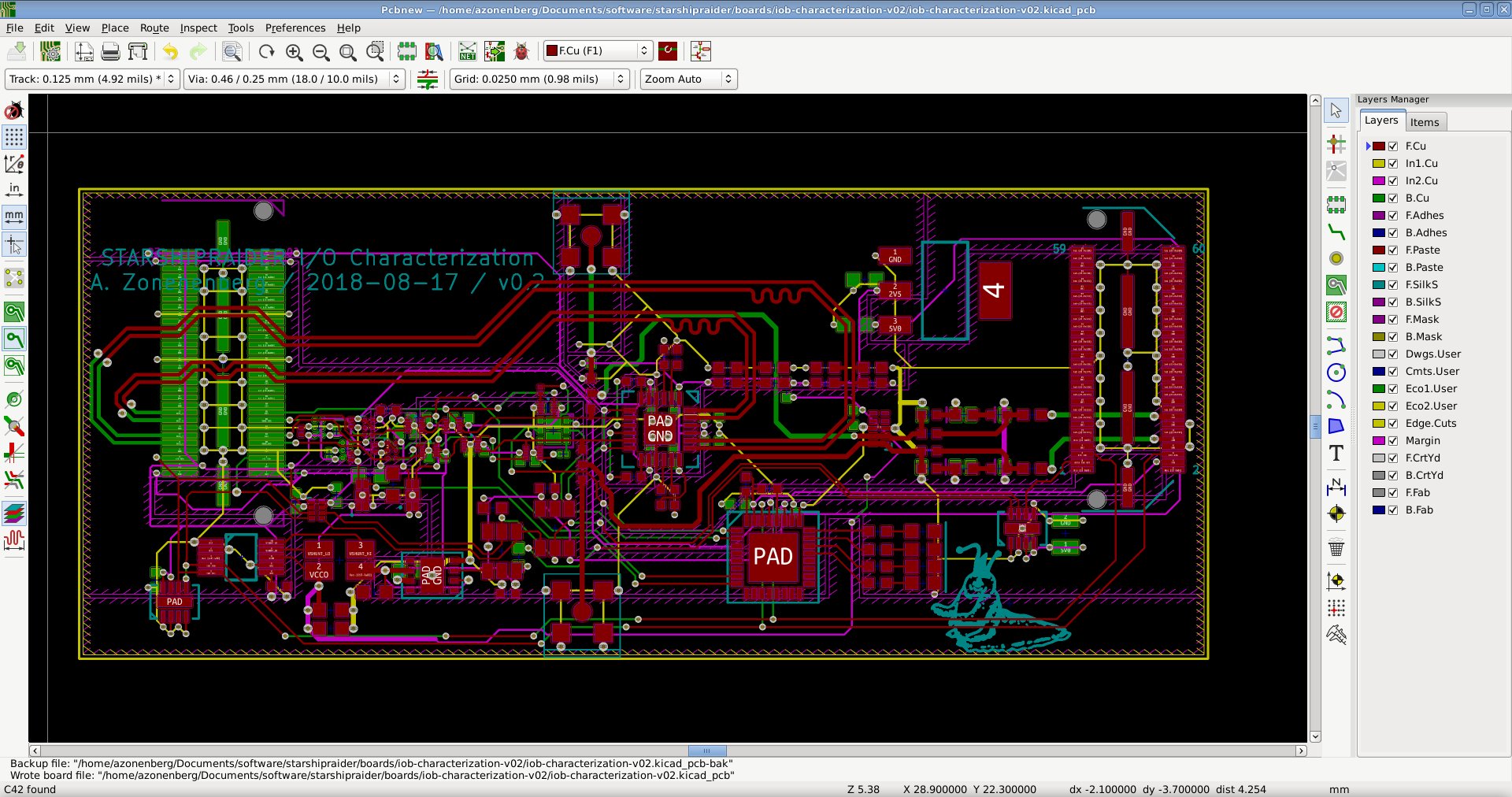Image resolution: width=1512 pixels, height=797 pixels.
Task: Toggle In1.Cu layer visibility checkbox
Action: (x=1393, y=164)
